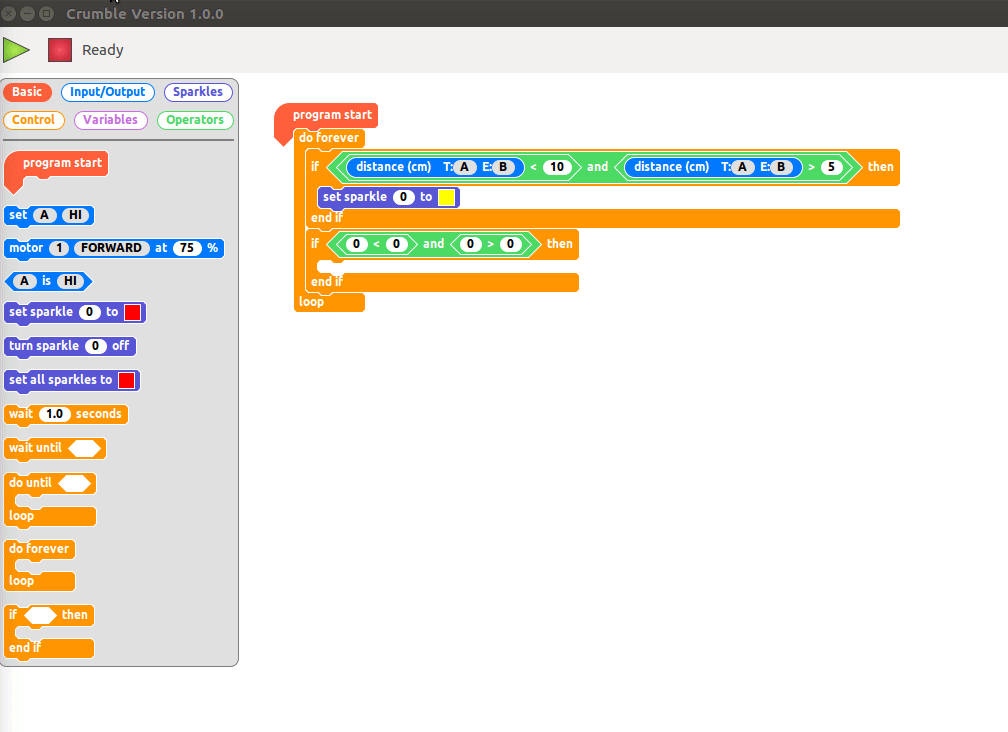Change trigger pin A of first distance block
The height and width of the screenshot is (732, 1008).
coord(464,167)
